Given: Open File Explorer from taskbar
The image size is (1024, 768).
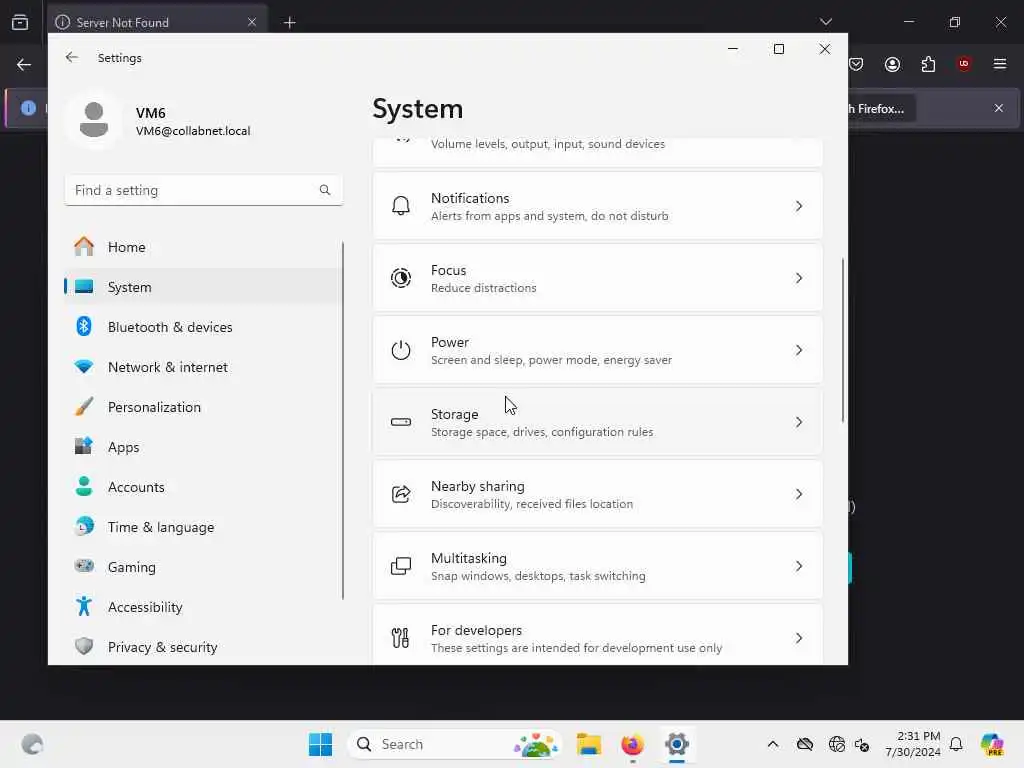Looking at the screenshot, I should coord(588,744).
